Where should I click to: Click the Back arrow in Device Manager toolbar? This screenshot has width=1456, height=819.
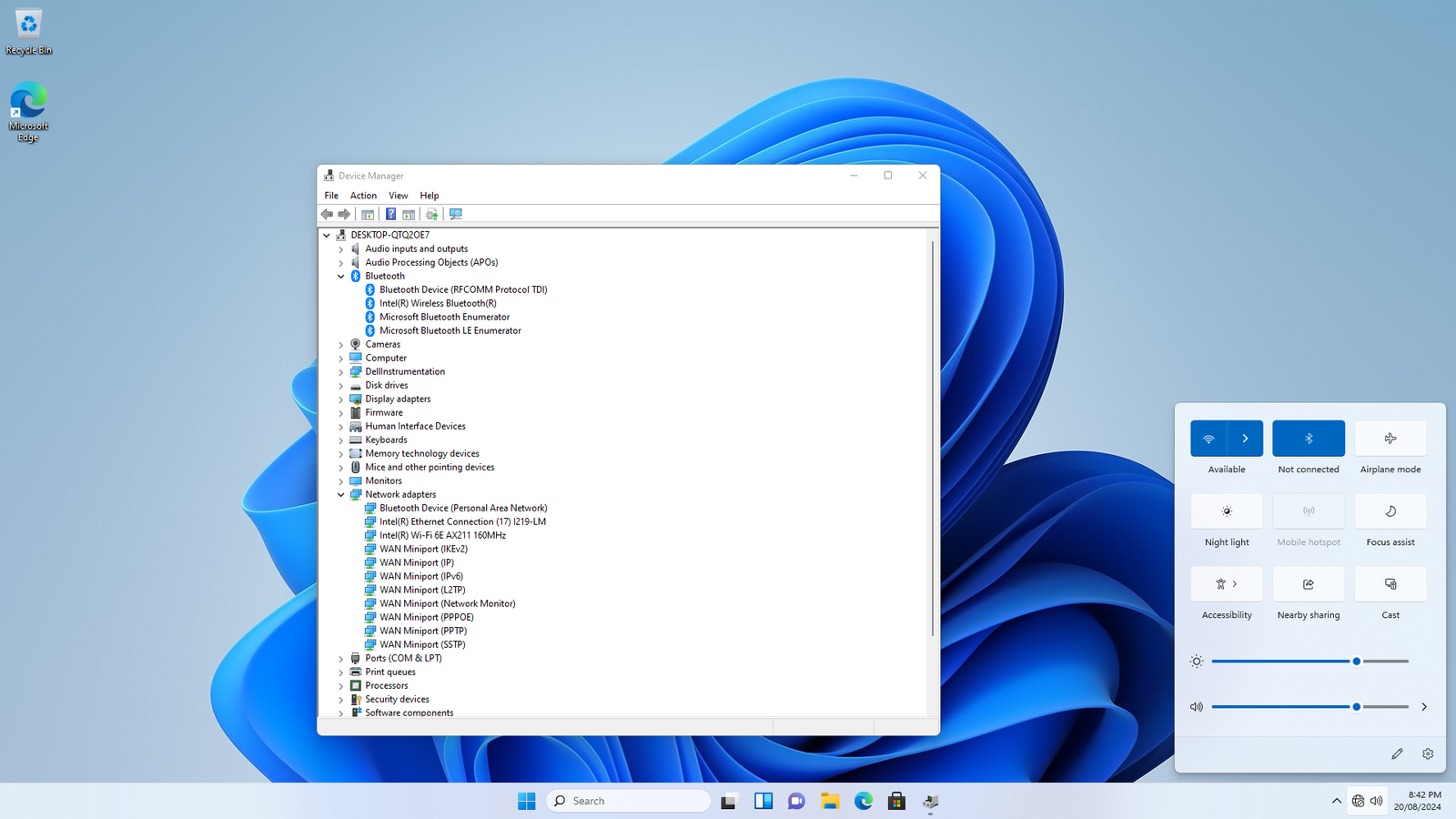click(x=327, y=214)
